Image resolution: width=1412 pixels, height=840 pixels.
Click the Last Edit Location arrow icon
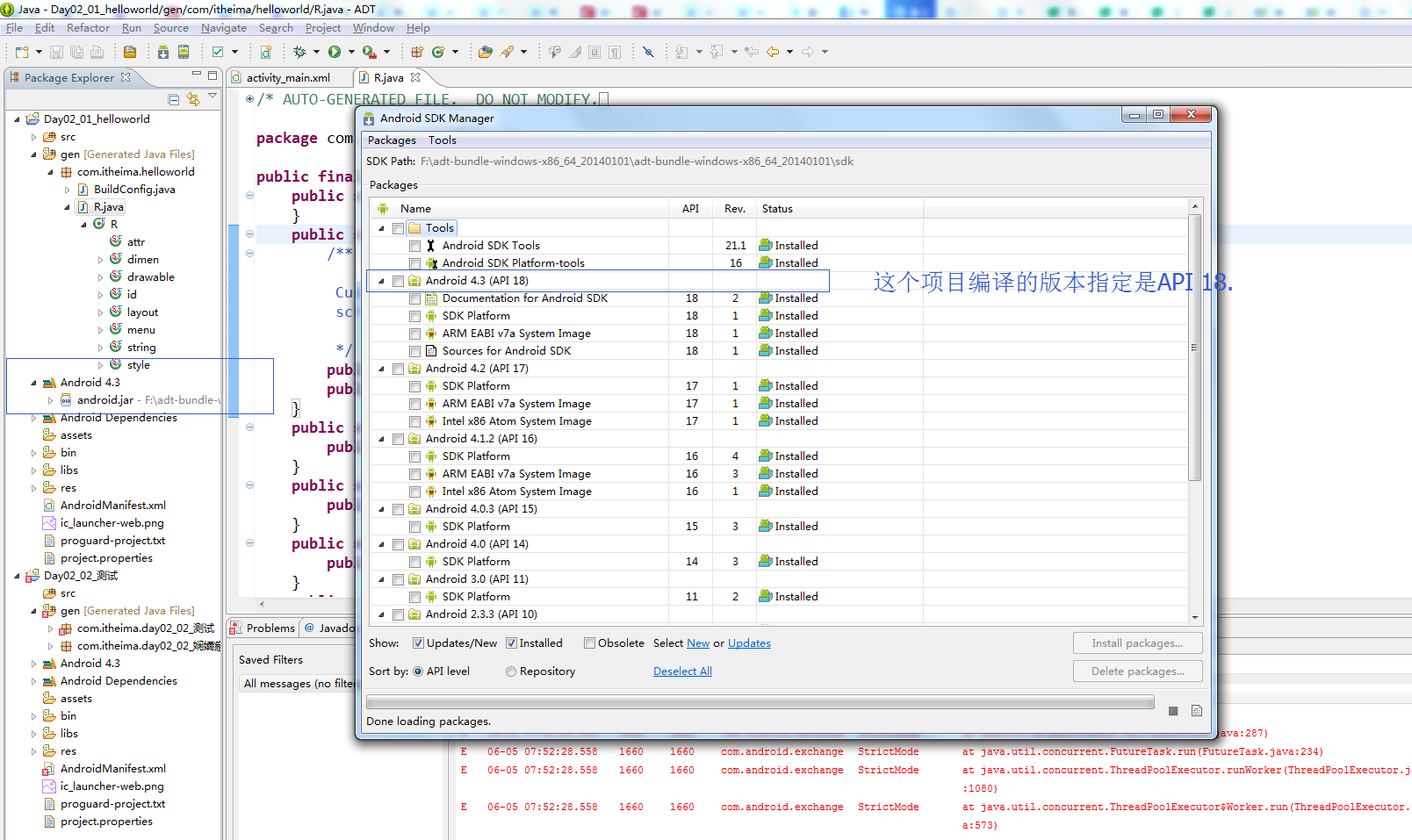[752, 52]
